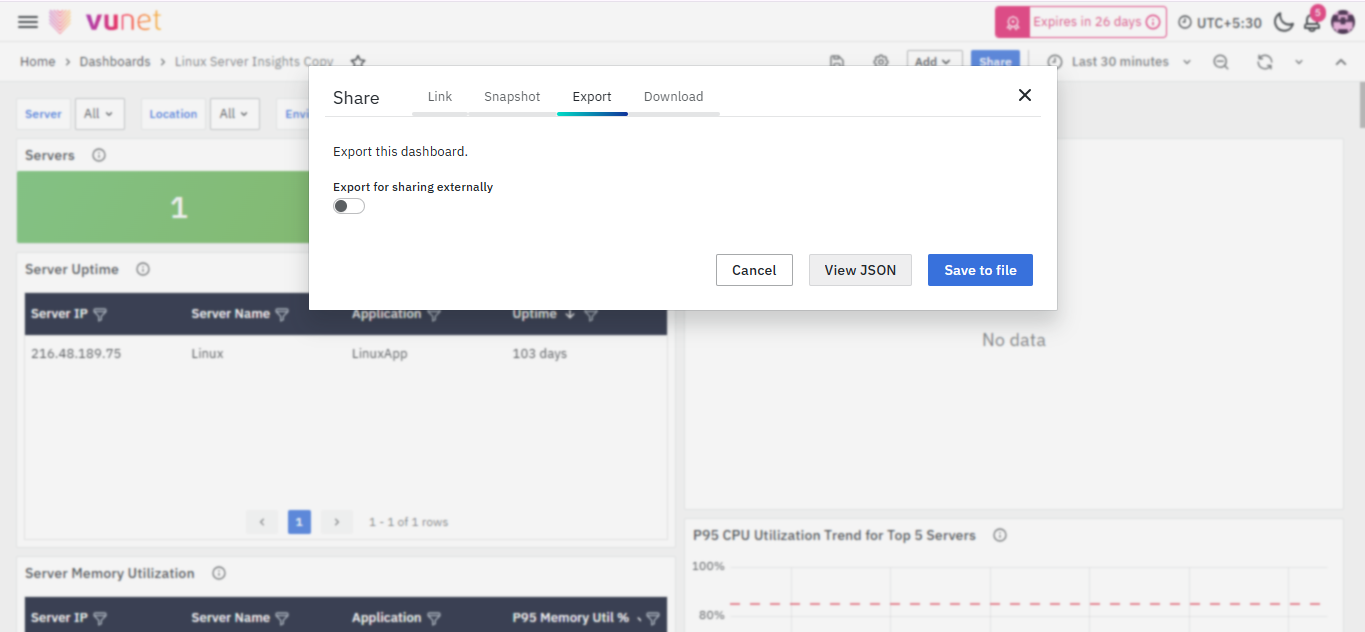Click info icon next to Server Uptime
1365x632 pixels.
(x=143, y=270)
